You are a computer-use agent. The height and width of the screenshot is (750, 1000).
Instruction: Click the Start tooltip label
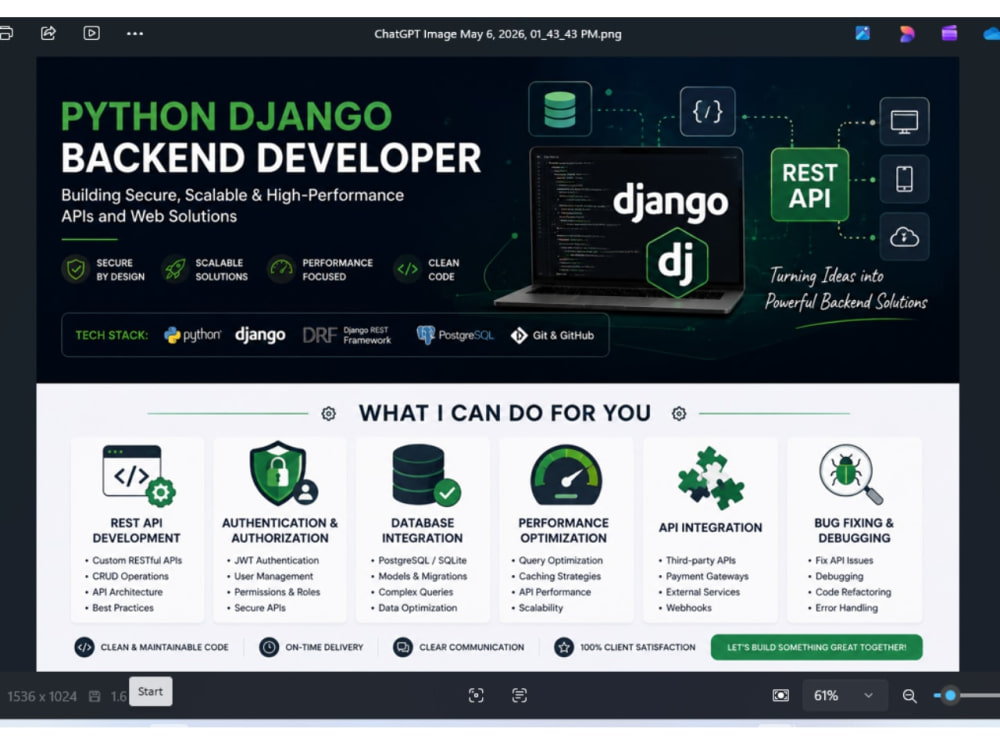pyautogui.click(x=151, y=691)
